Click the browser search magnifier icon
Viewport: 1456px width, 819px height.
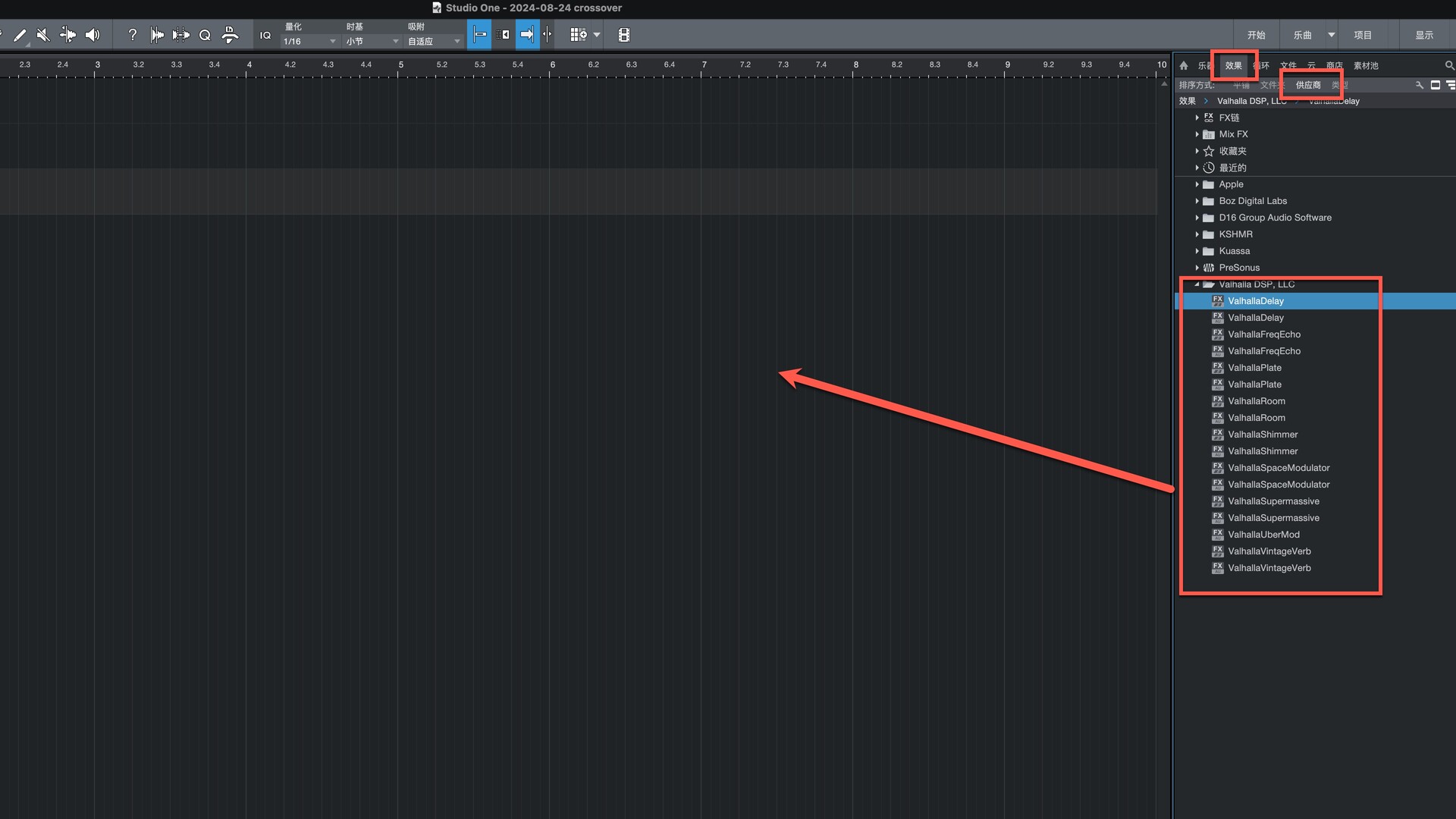click(x=1449, y=66)
